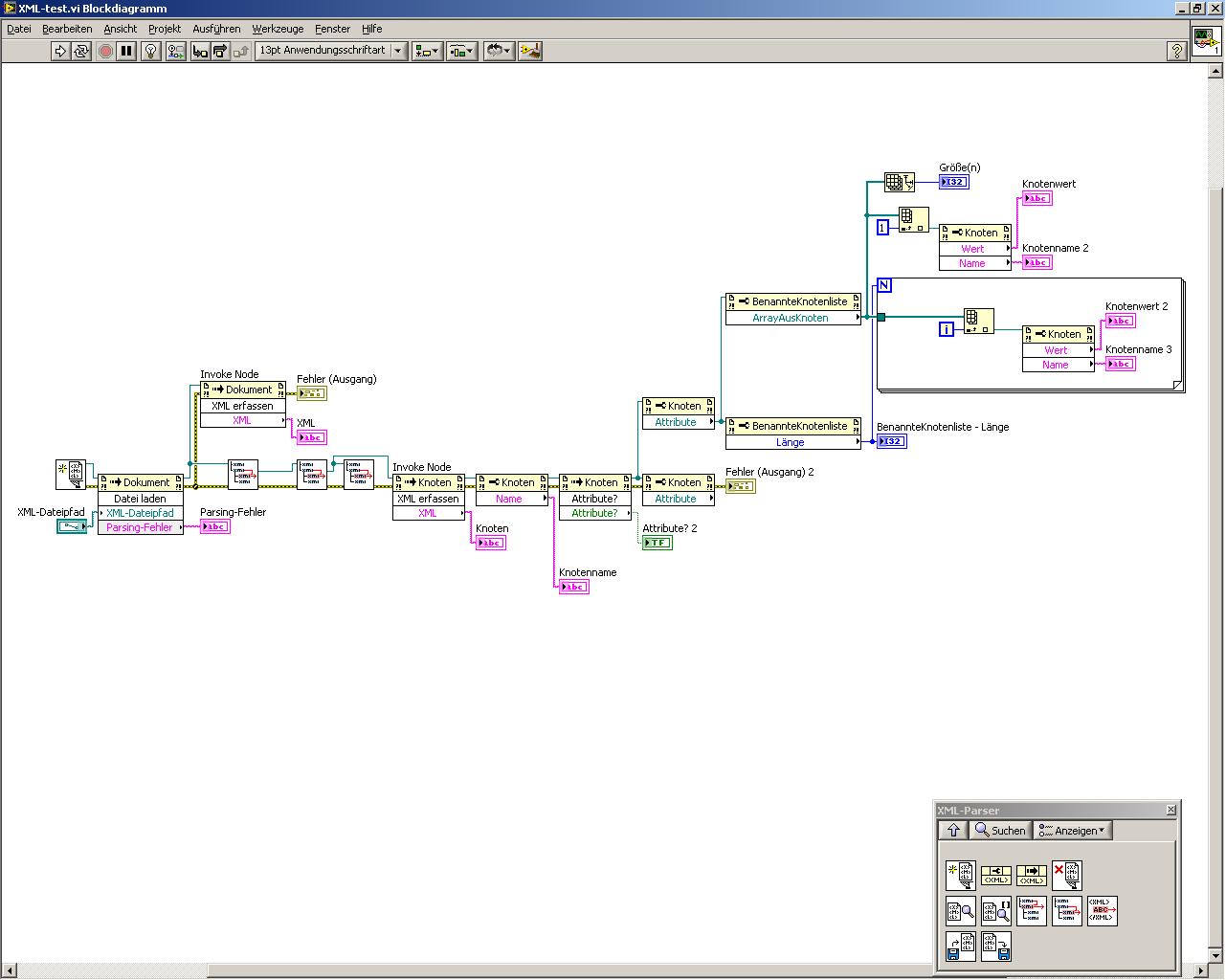Click Suchen in the XML-Parser palette
The height and width of the screenshot is (980, 1226).
pos(1000,831)
